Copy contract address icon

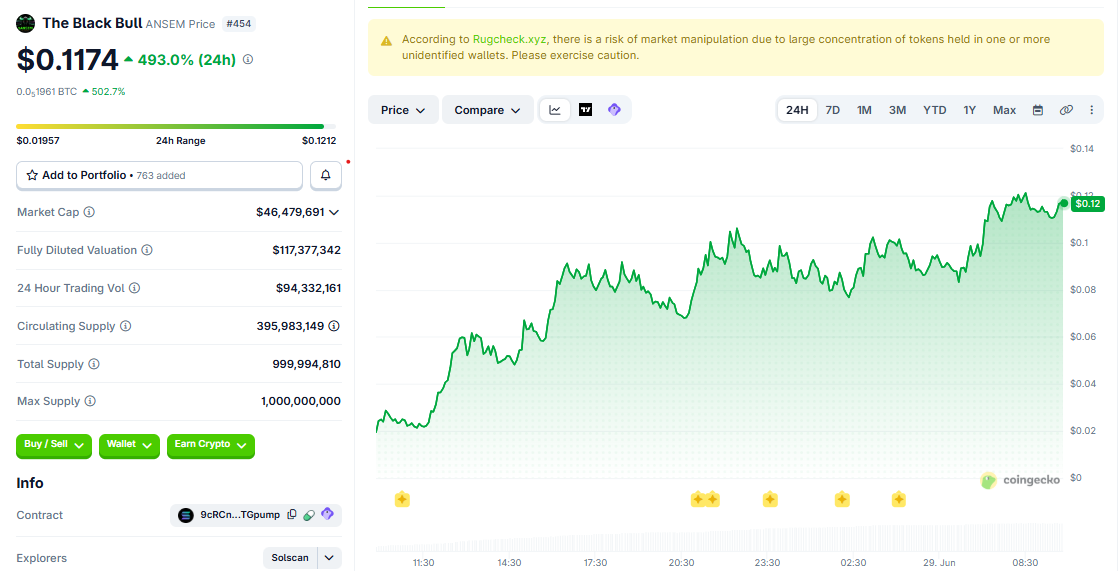292,515
